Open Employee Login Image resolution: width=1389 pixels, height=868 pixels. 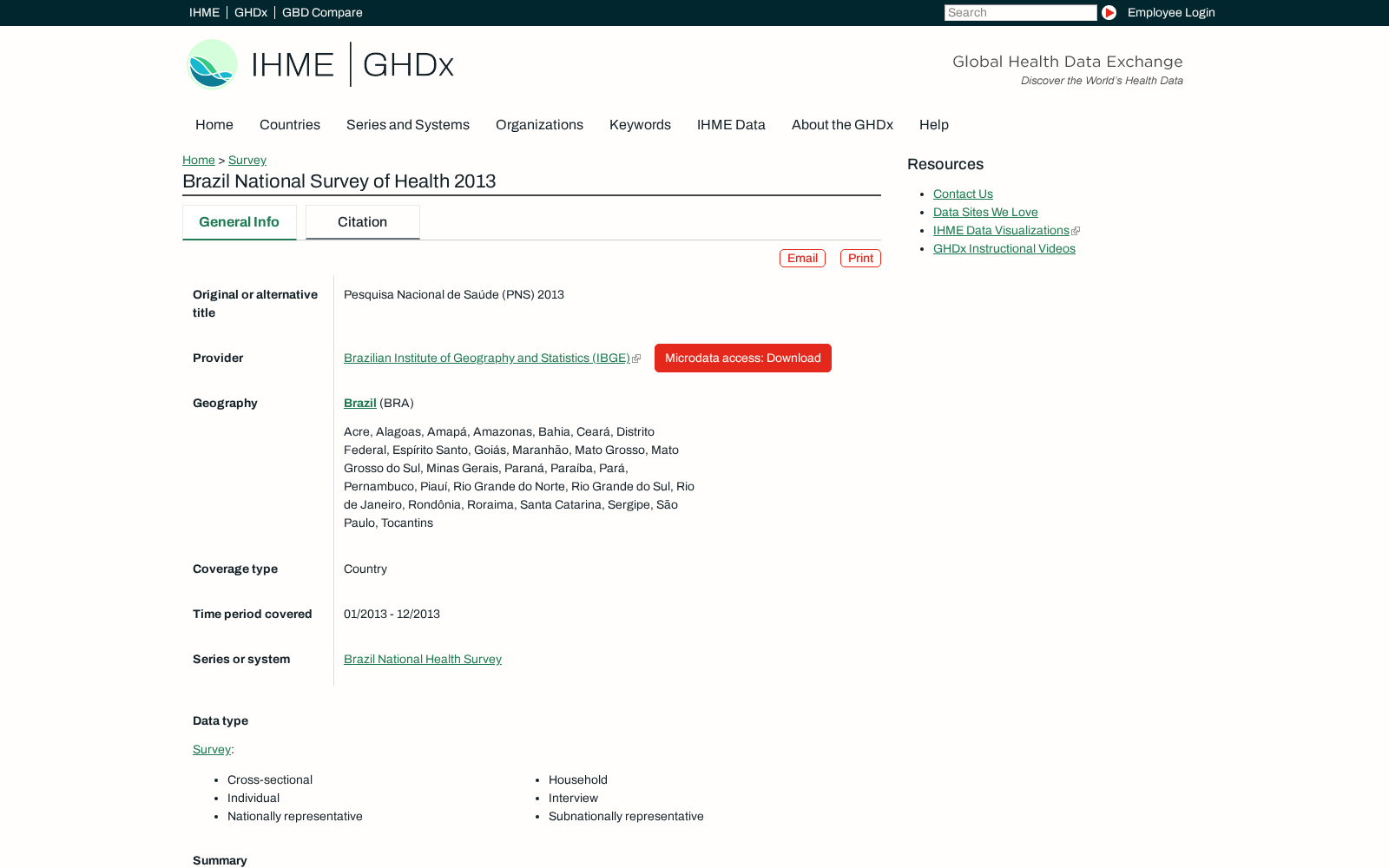point(1171,12)
